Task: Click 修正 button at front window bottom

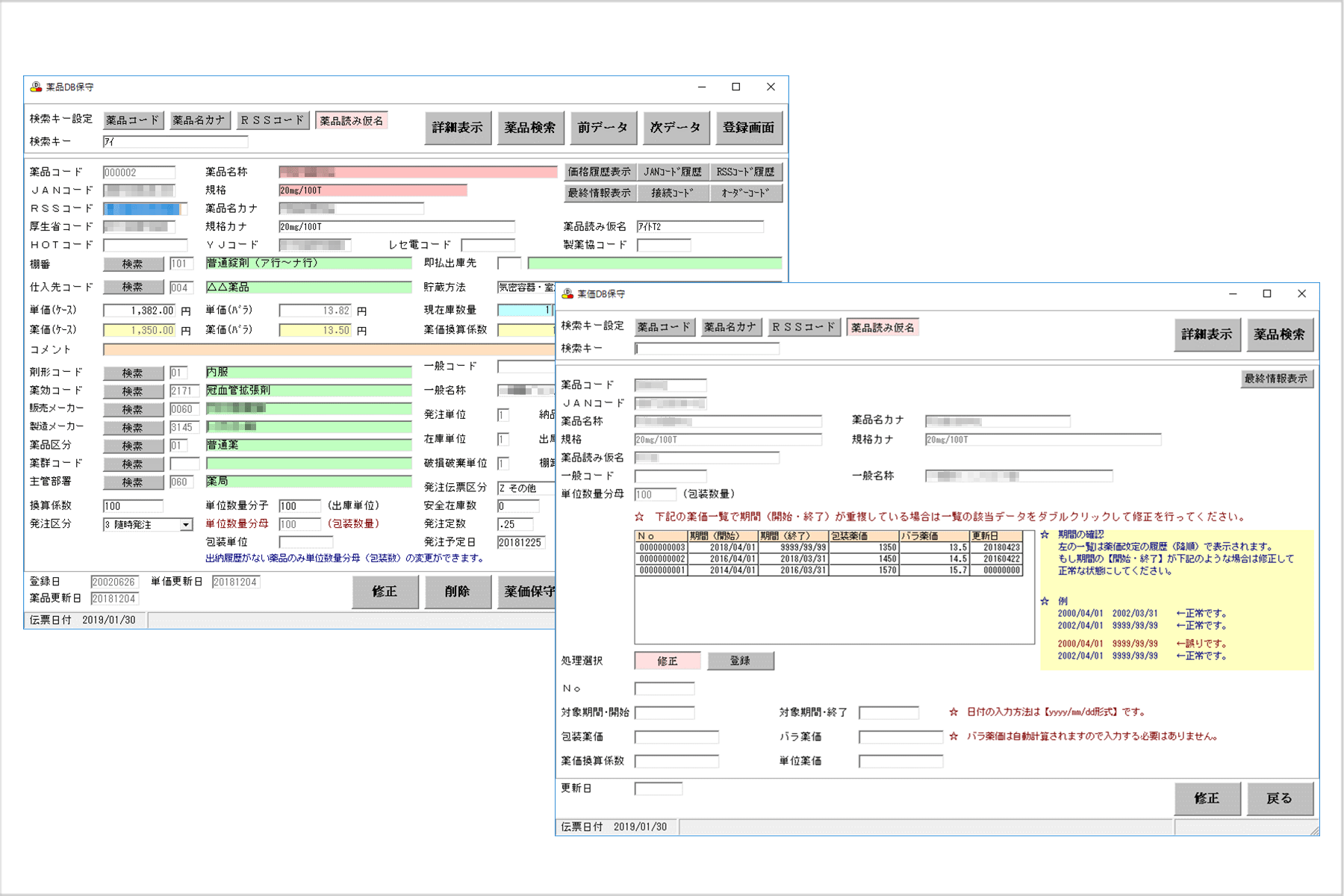Action: [1207, 799]
